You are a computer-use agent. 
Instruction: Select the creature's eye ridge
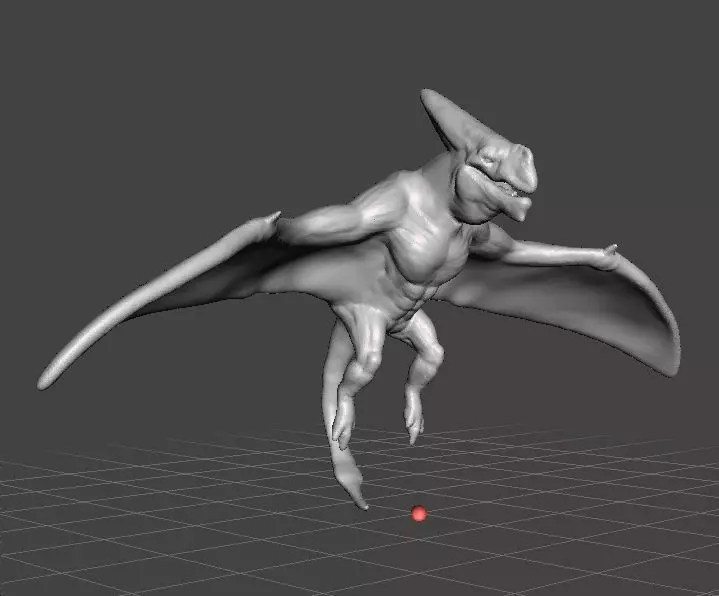485,158
